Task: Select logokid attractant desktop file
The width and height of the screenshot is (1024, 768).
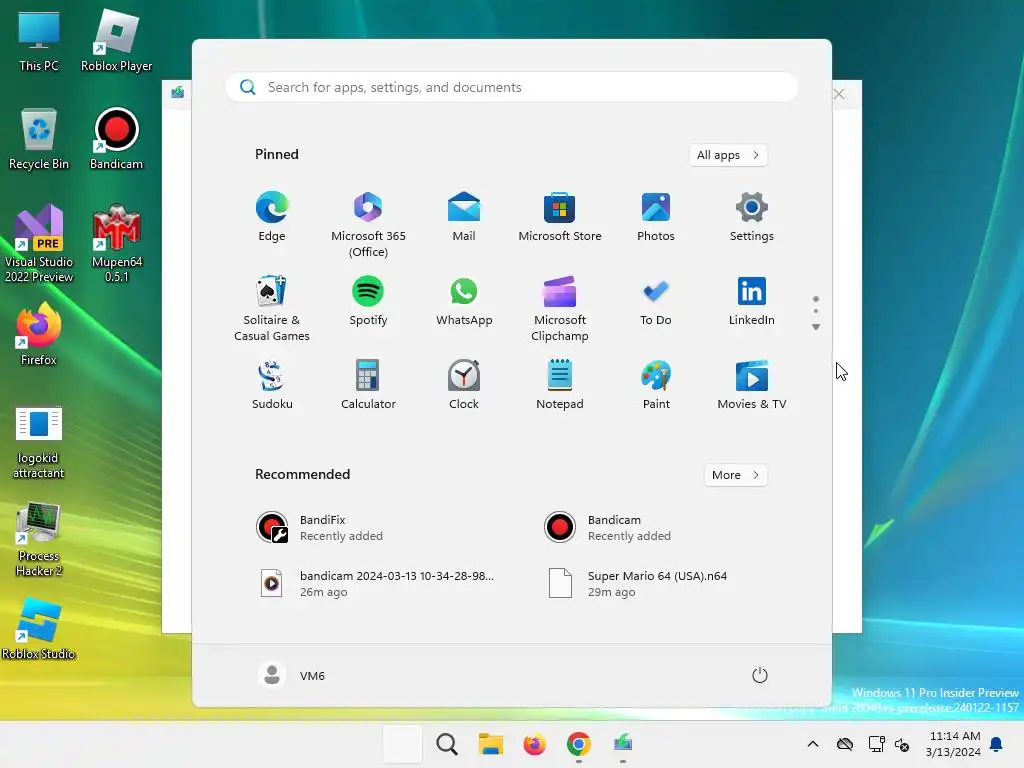Action: (39, 443)
